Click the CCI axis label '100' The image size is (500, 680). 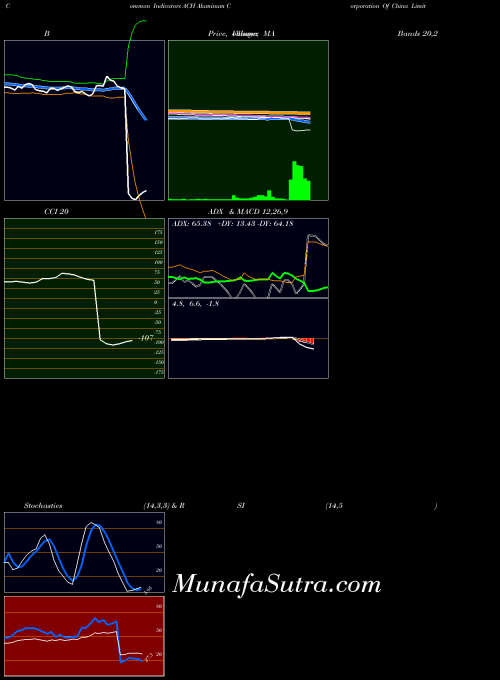coord(158,262)
